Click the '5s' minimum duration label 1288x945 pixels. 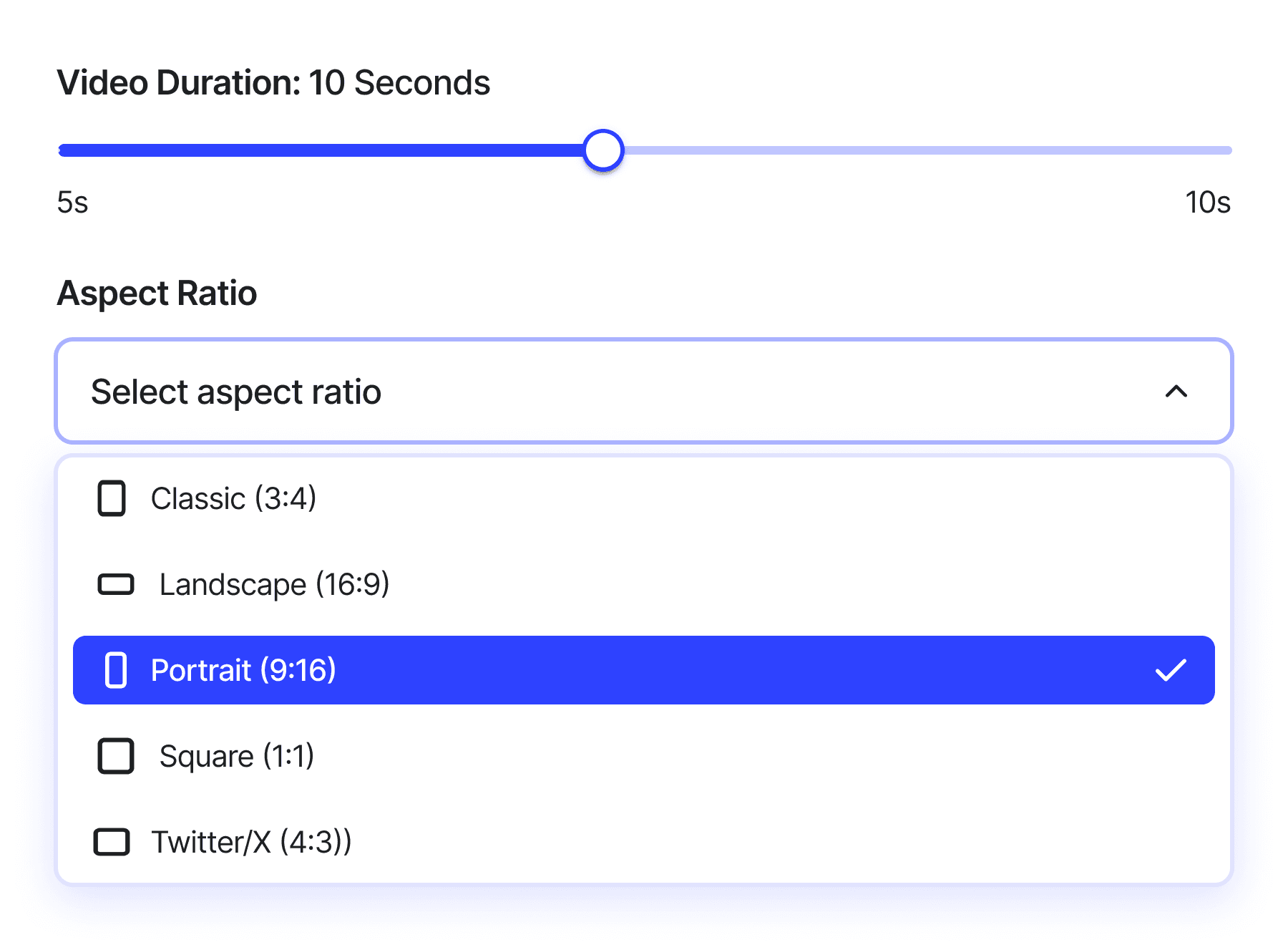(x=72, y=203)
